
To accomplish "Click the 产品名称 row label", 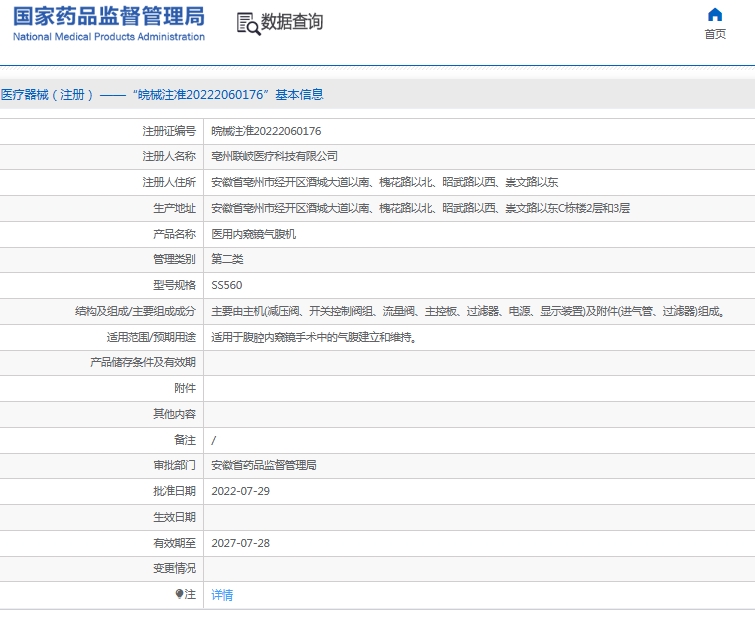I will tap(174, 234).
